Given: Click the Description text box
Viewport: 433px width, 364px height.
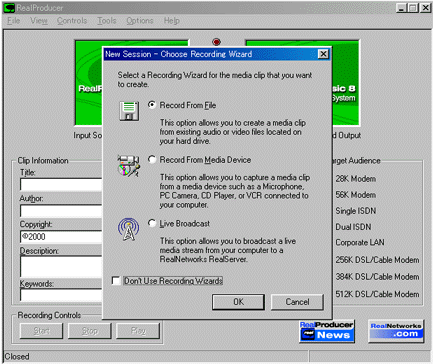Looking at the screenshot, I should tap(61, 267).
